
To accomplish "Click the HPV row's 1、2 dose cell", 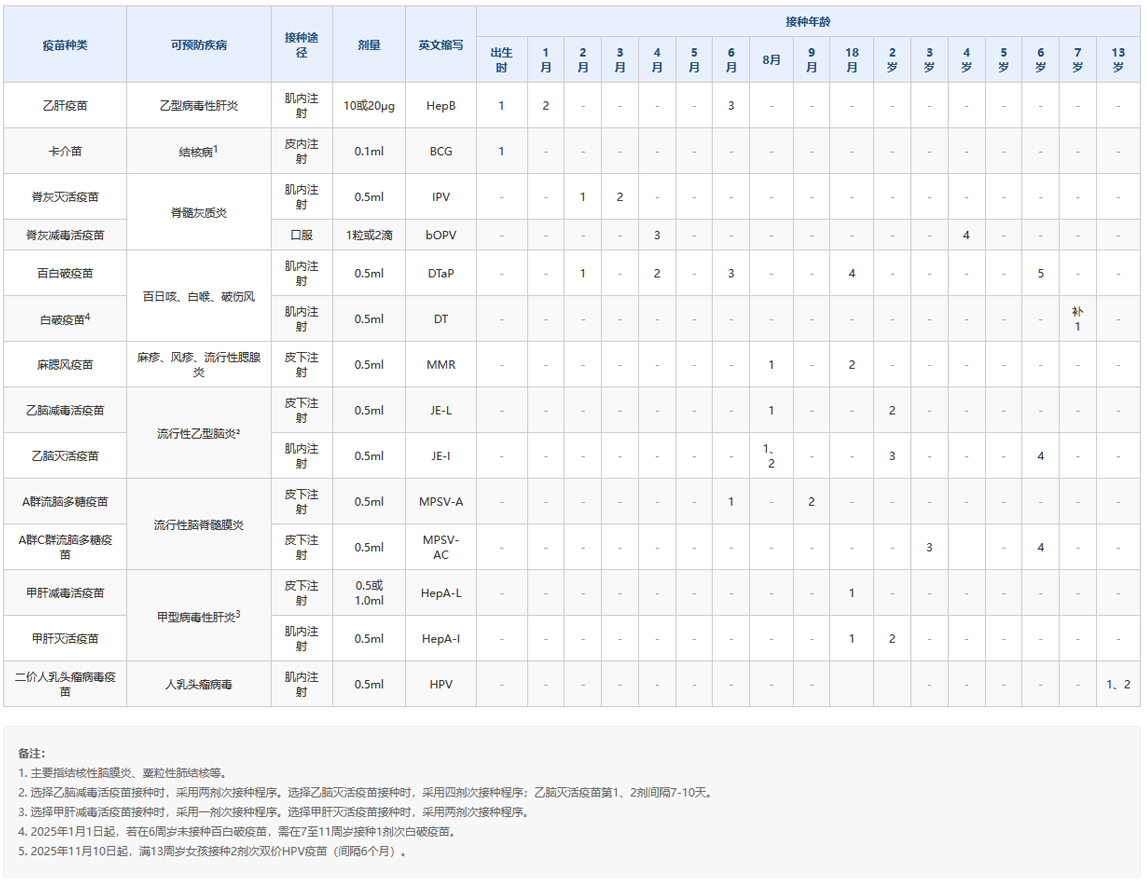I will tap(1117, 684).
